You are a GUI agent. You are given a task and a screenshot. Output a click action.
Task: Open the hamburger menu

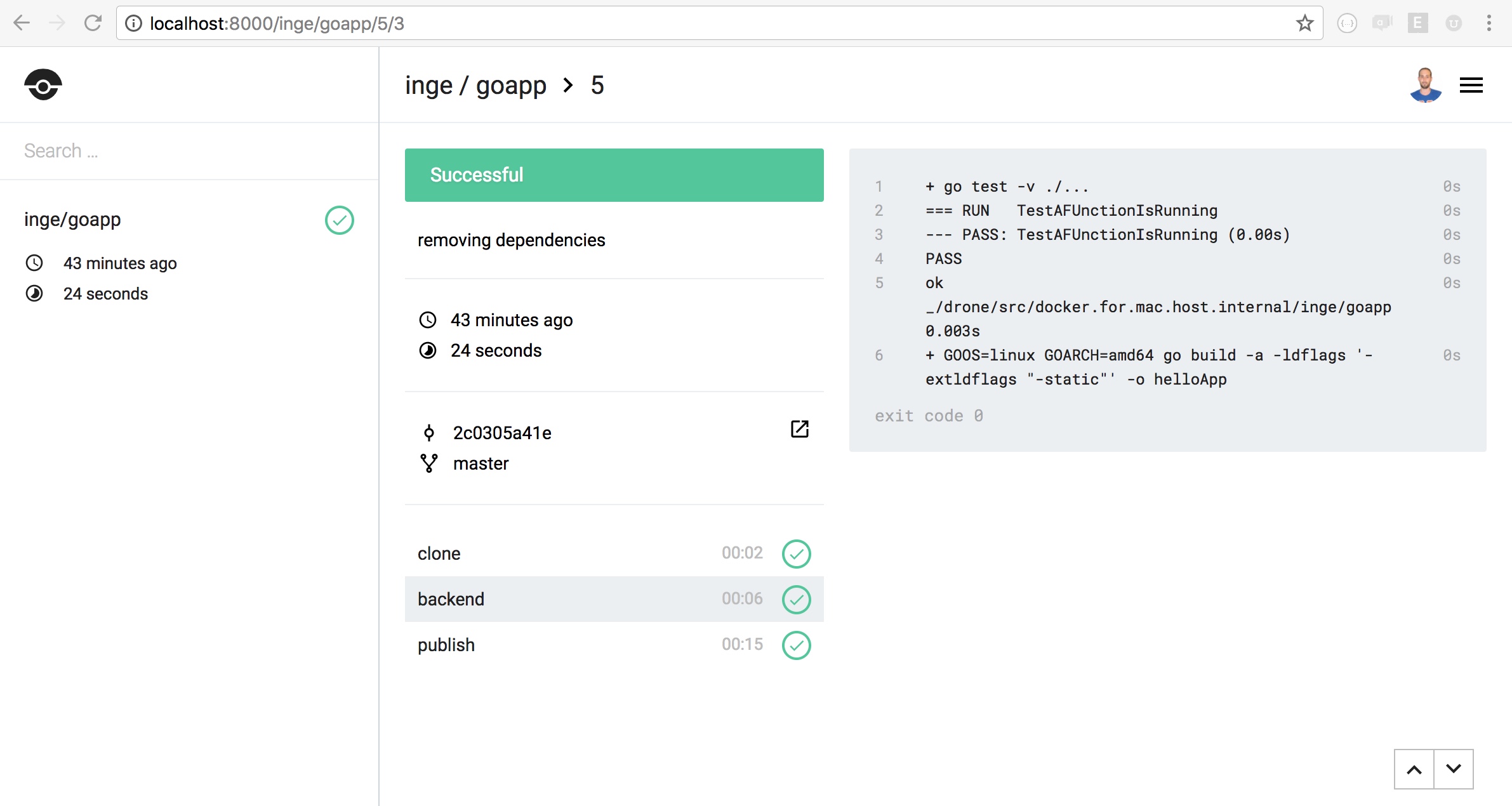click(x=1471, y=85)
